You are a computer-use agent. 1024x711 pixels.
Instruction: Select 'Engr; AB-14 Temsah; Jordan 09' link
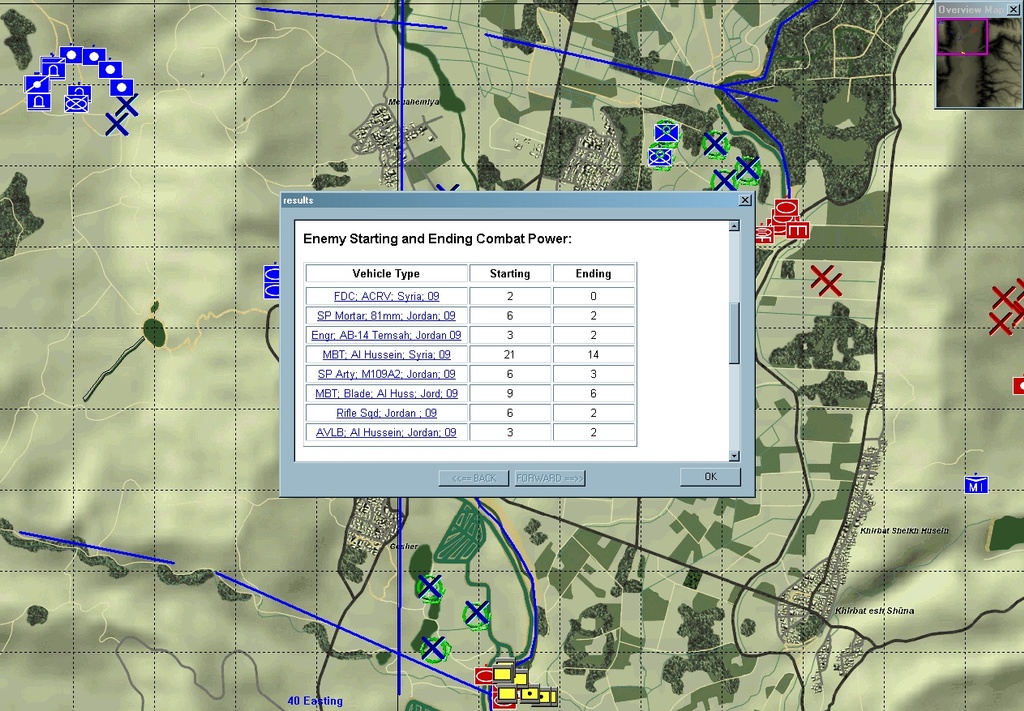[386, 335]
